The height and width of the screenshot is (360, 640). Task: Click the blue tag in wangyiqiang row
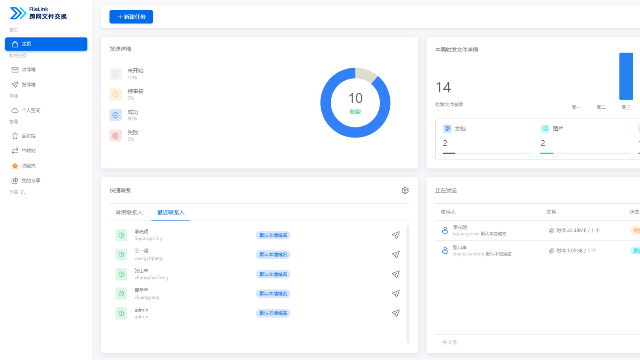coord(273,255)
